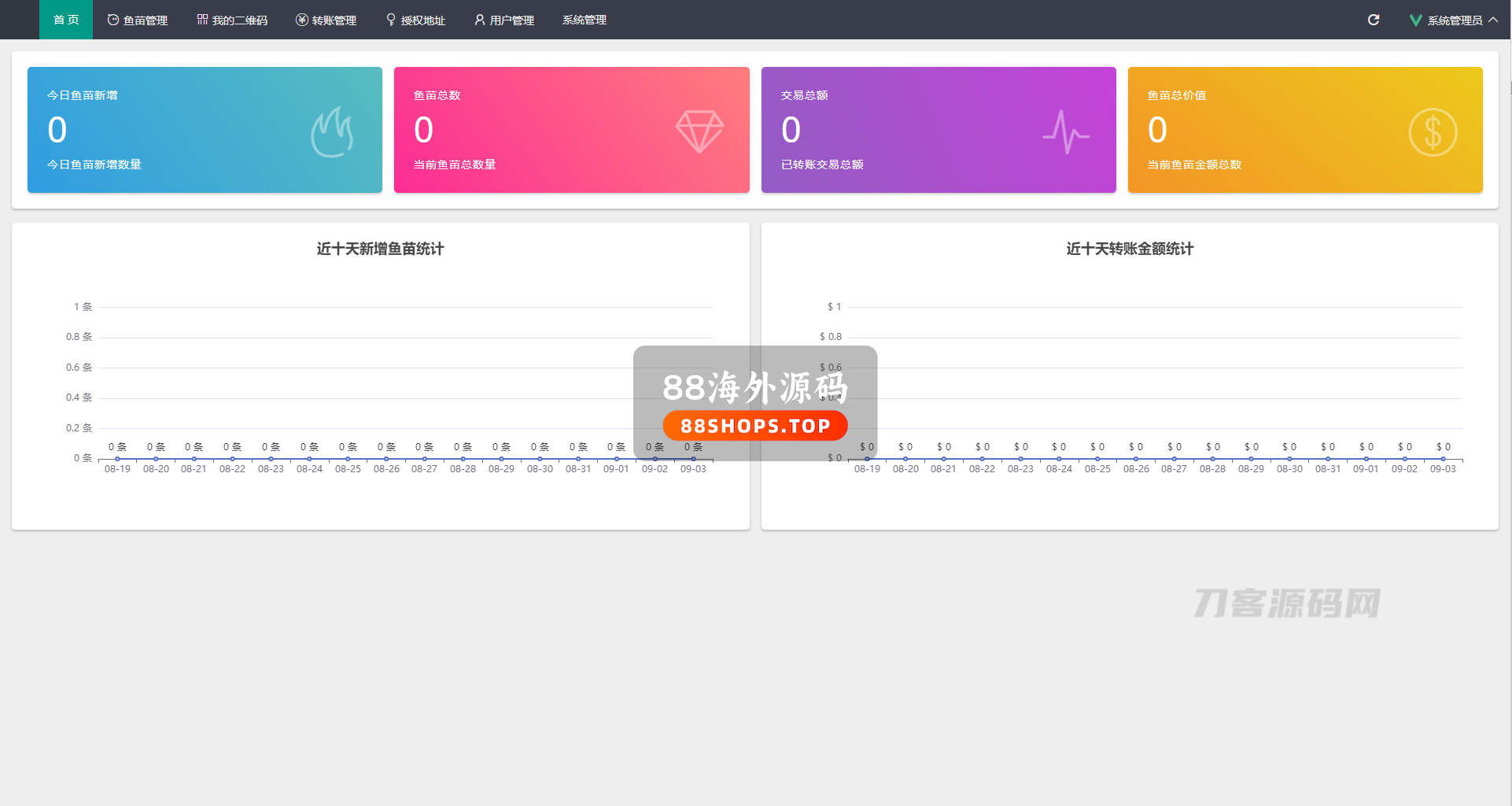The width and height of the screenshot is (1512, 806).
Task: Go to 用户管理 in navigation
Action: [504, 20]
